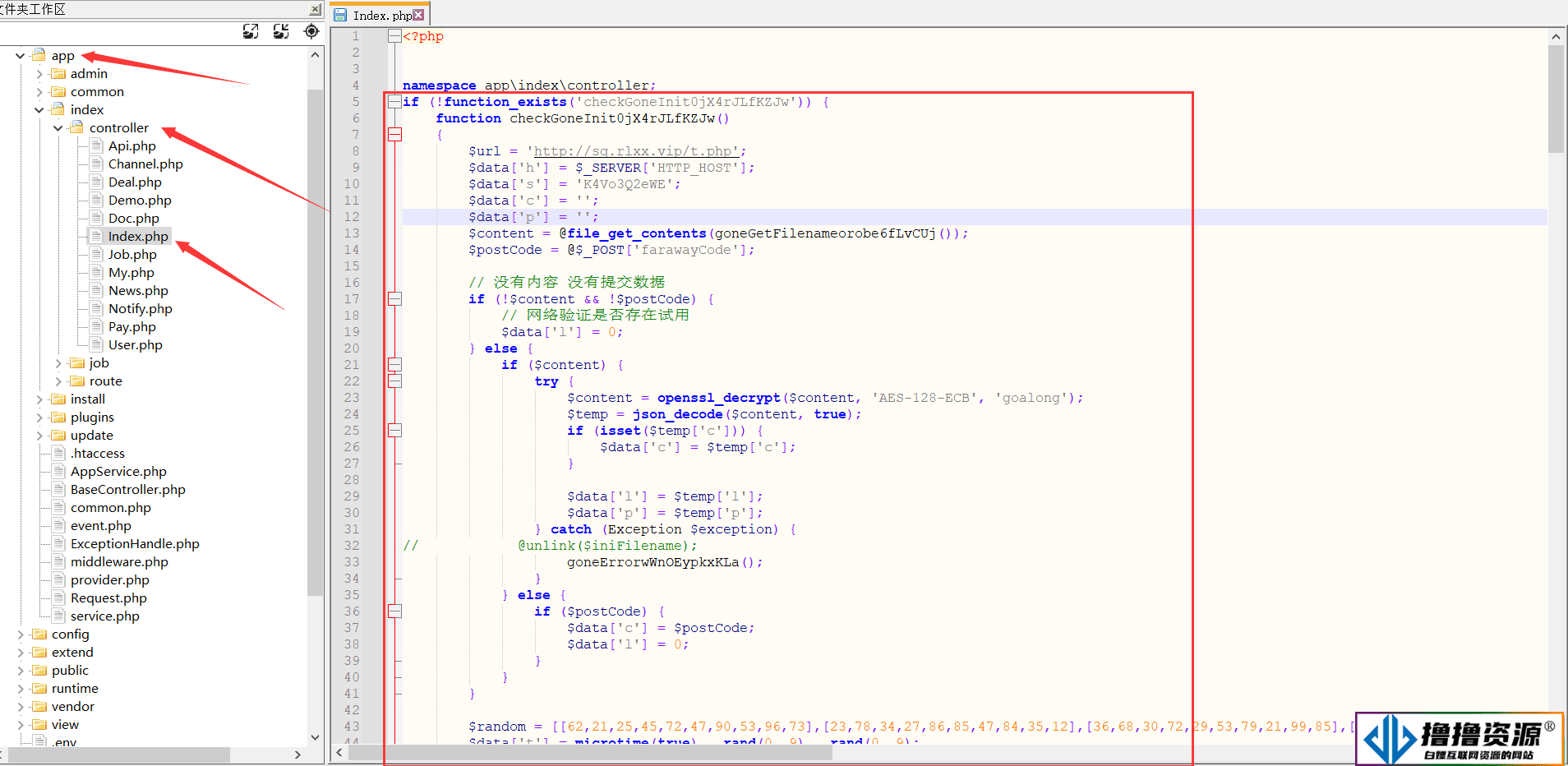
Task: Close the Index.php tab
Action: (419, 15)
